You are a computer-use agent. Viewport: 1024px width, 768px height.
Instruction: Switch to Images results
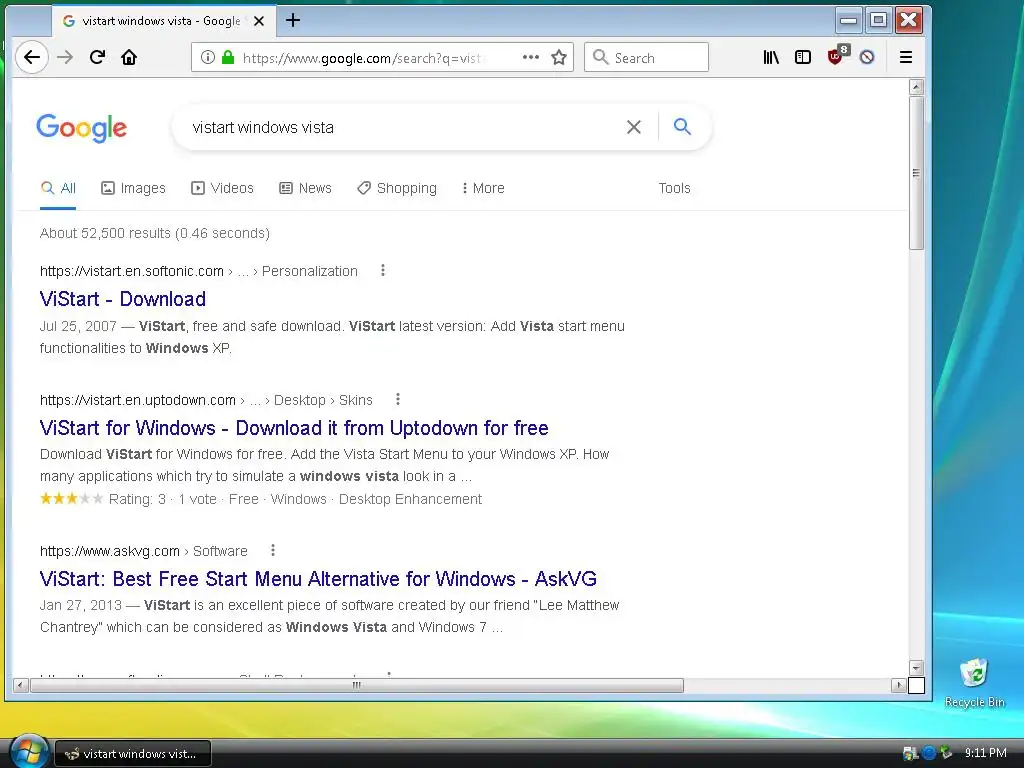pyautogui.click(x=133, y=188)
